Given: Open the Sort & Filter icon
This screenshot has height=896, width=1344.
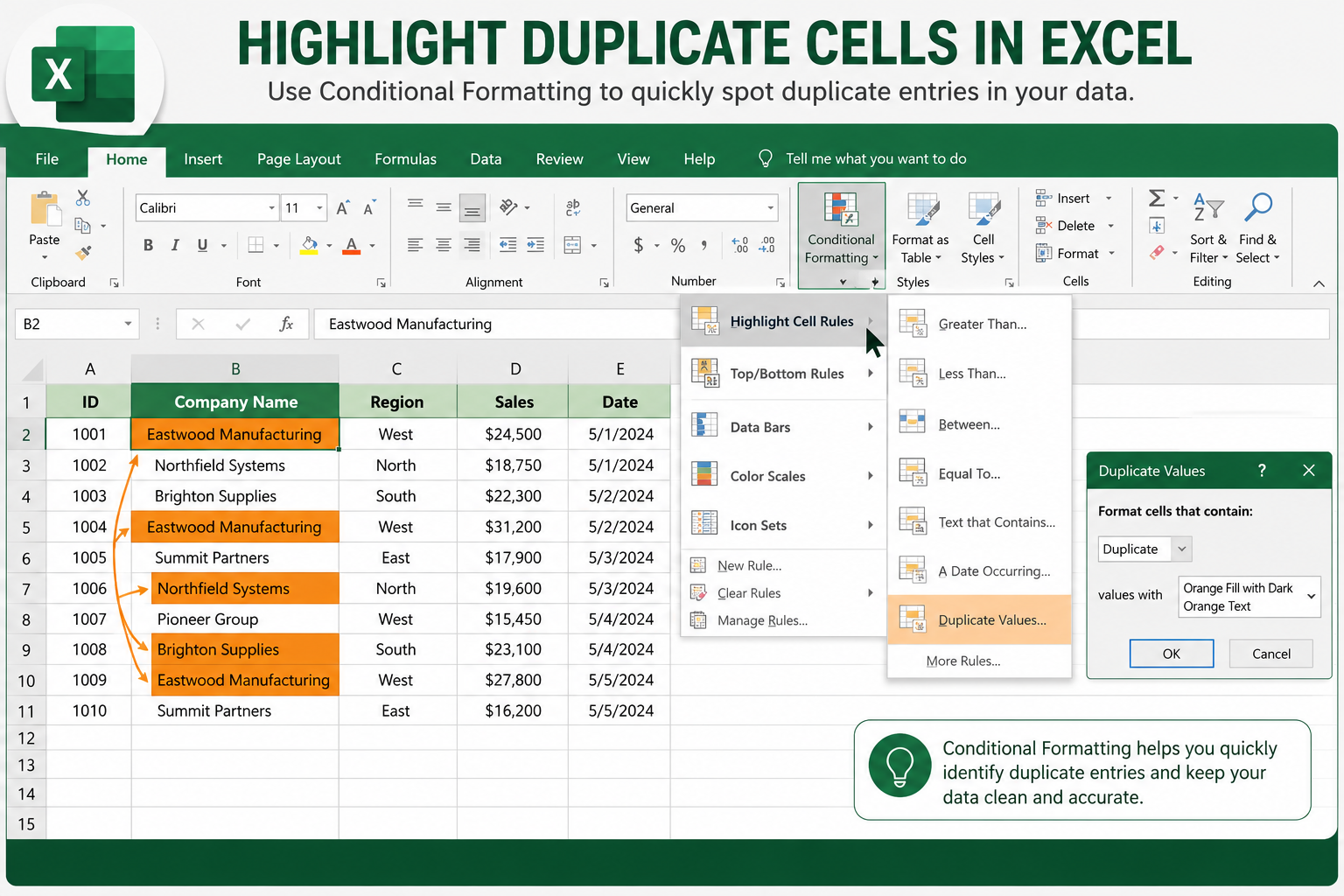Looking at the screenshot, I should tap(1207, 207).
